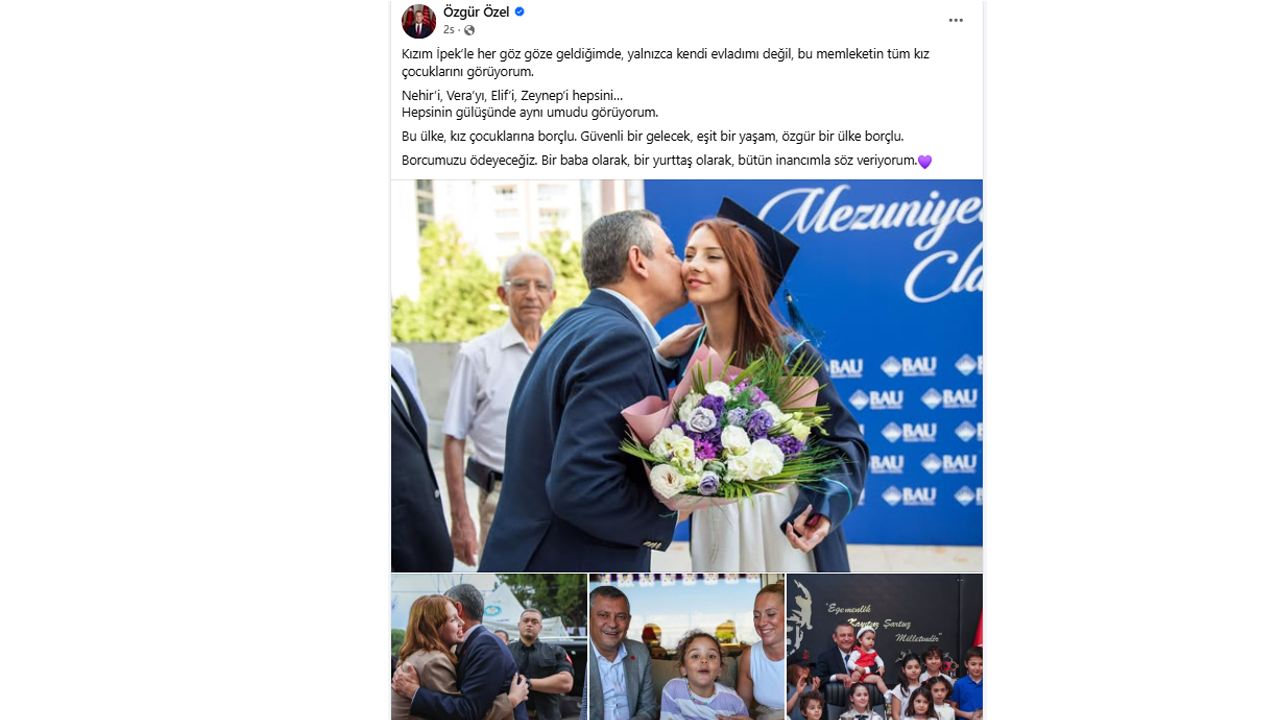
Task: Open Özgür Özel's profile picture avatar
Action: click(x=419, y=21)
